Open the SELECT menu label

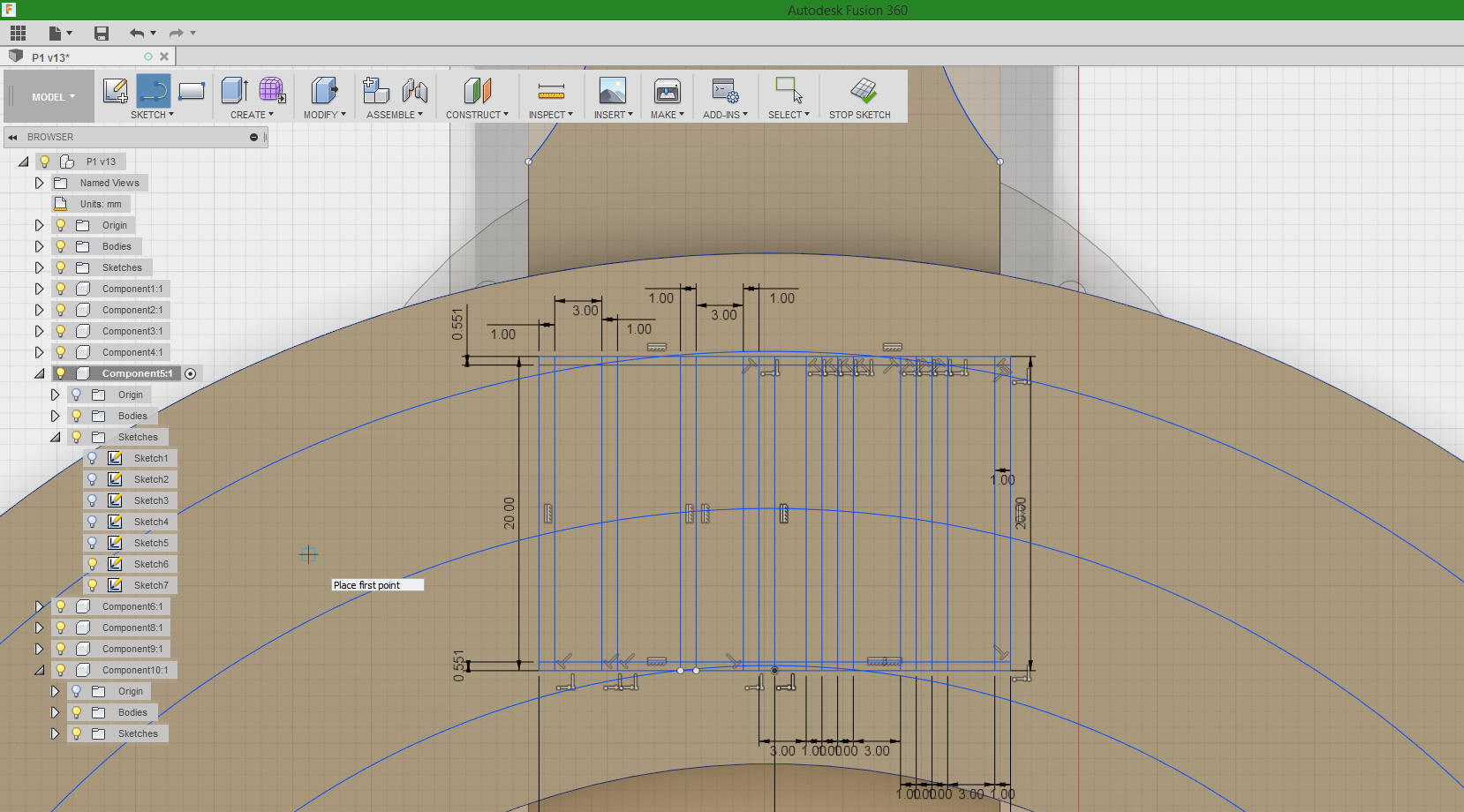789,115
